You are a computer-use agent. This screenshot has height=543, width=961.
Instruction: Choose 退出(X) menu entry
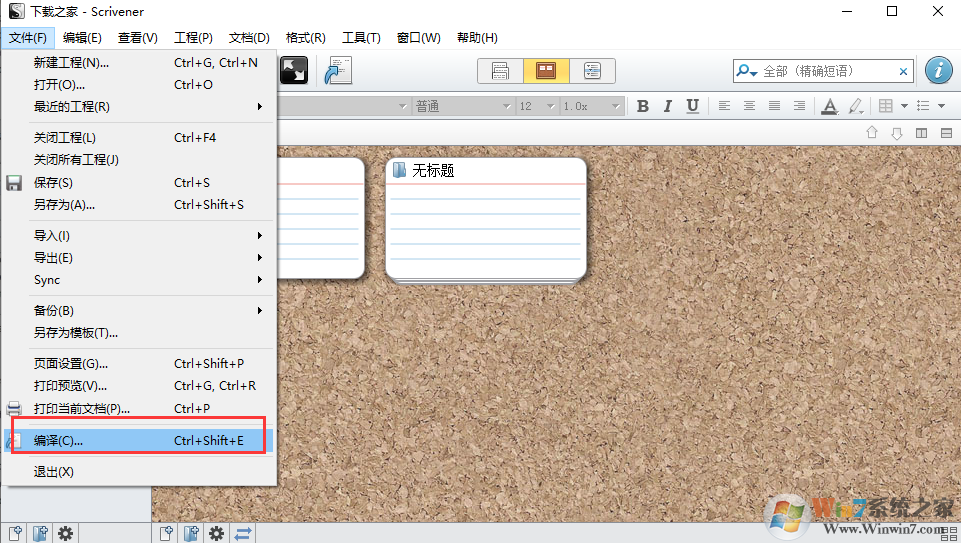139,472
